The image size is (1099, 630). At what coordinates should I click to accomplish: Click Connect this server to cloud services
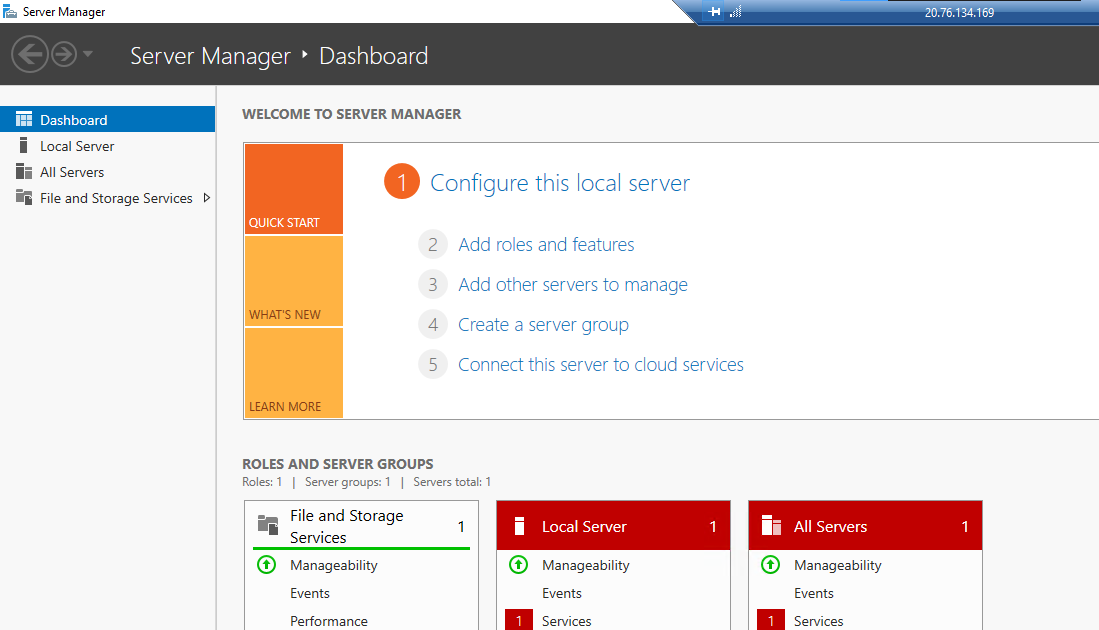tap(601, 364)
